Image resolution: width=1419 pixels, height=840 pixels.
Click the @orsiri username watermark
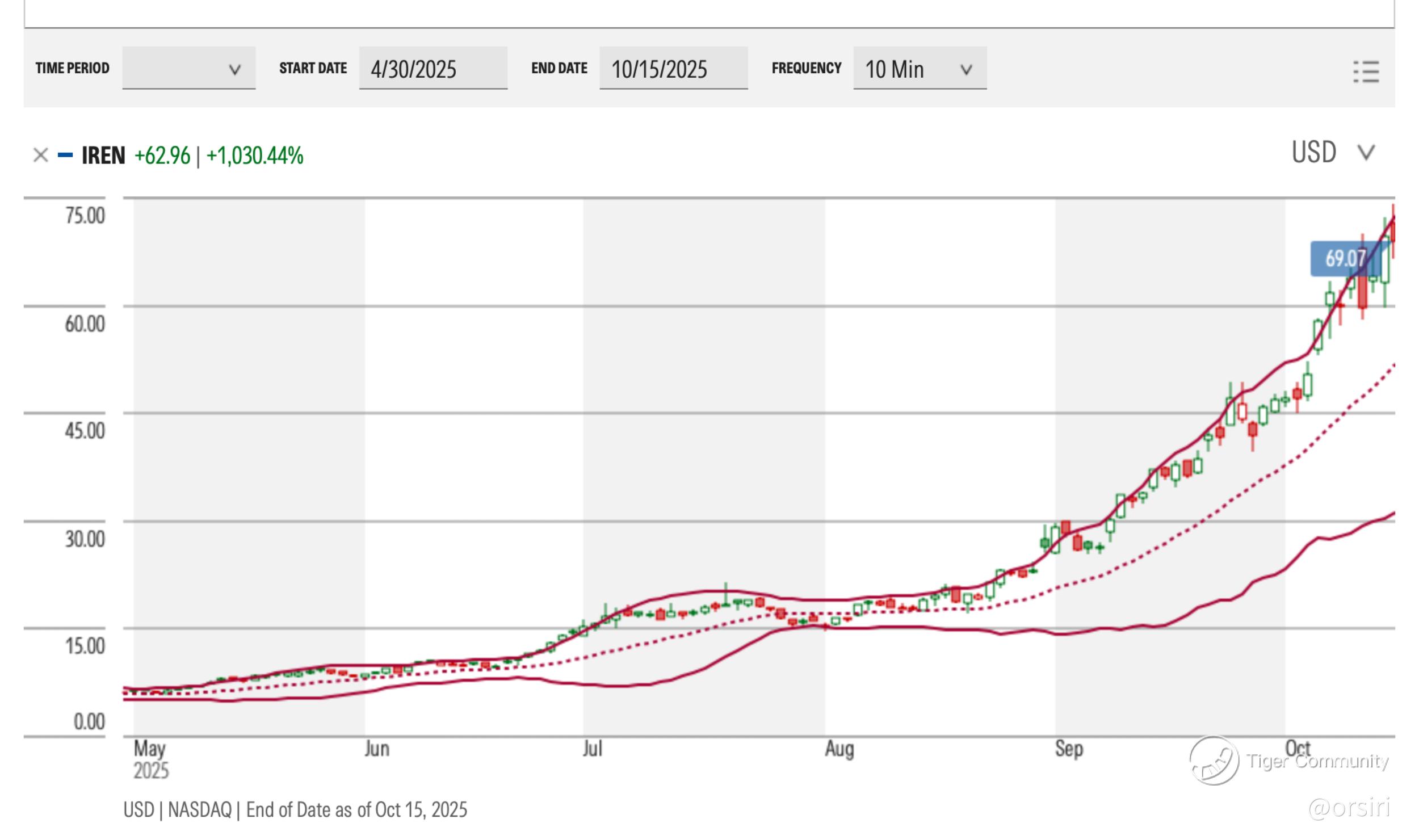1349,807
